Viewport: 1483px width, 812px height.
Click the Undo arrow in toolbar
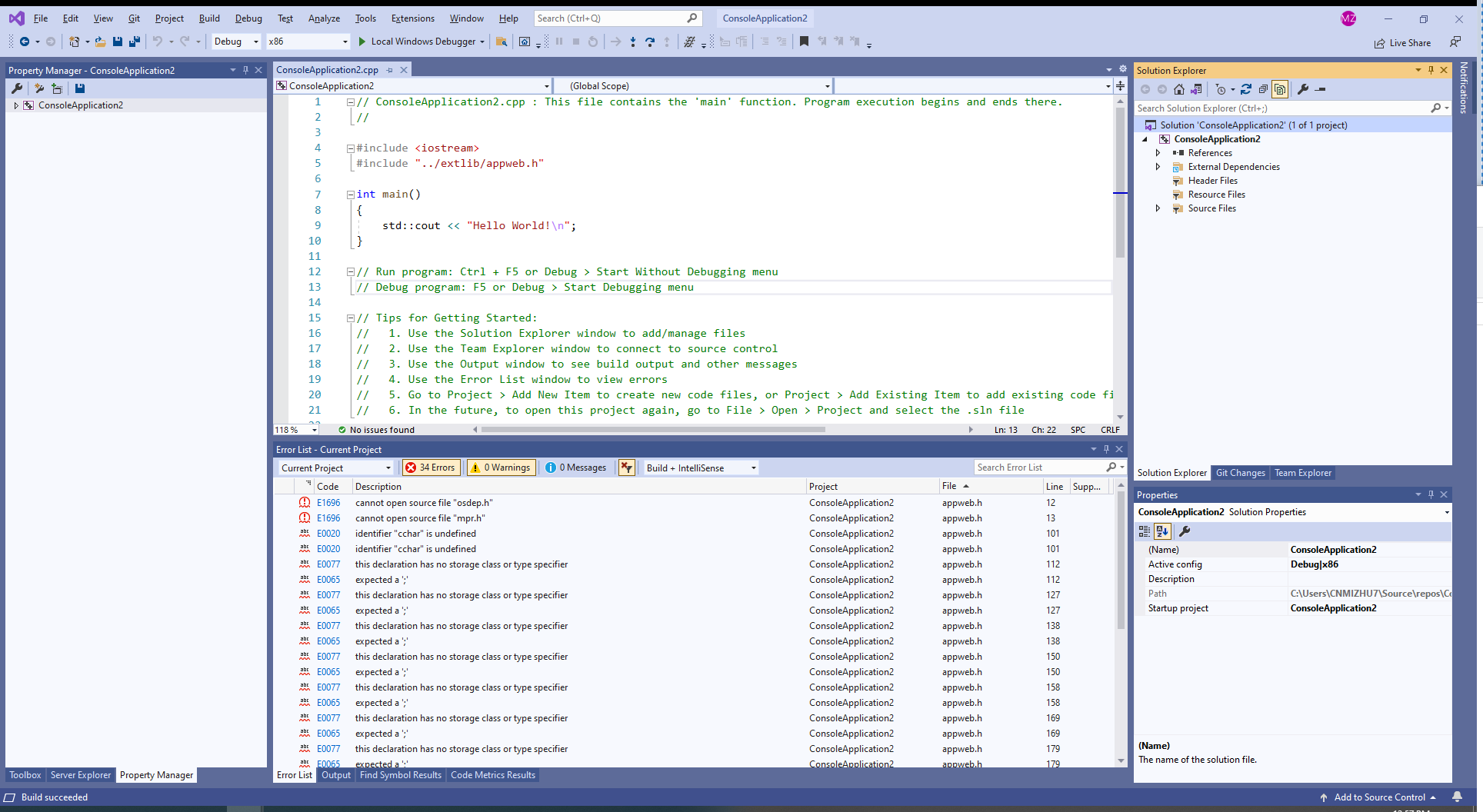click(x=158, y=42)
